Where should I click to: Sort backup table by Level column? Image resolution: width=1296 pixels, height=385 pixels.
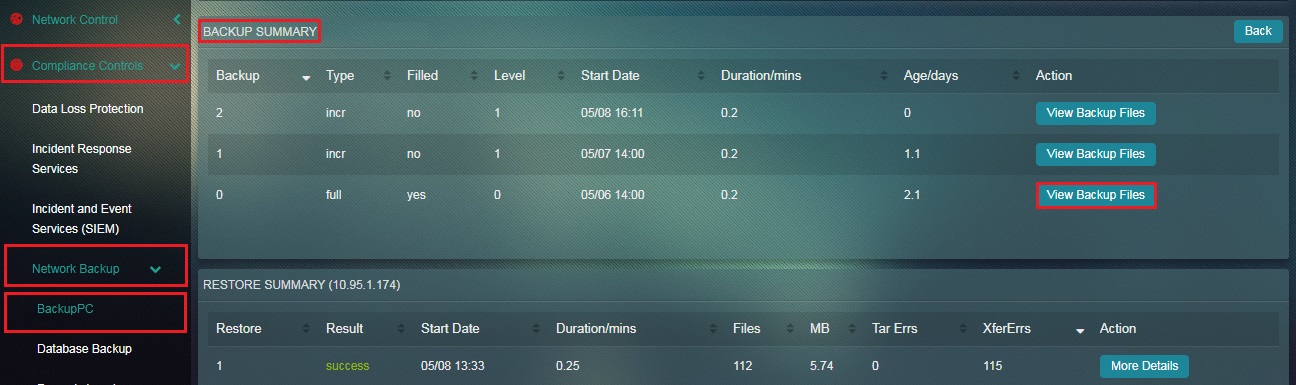tap(527, 76)
